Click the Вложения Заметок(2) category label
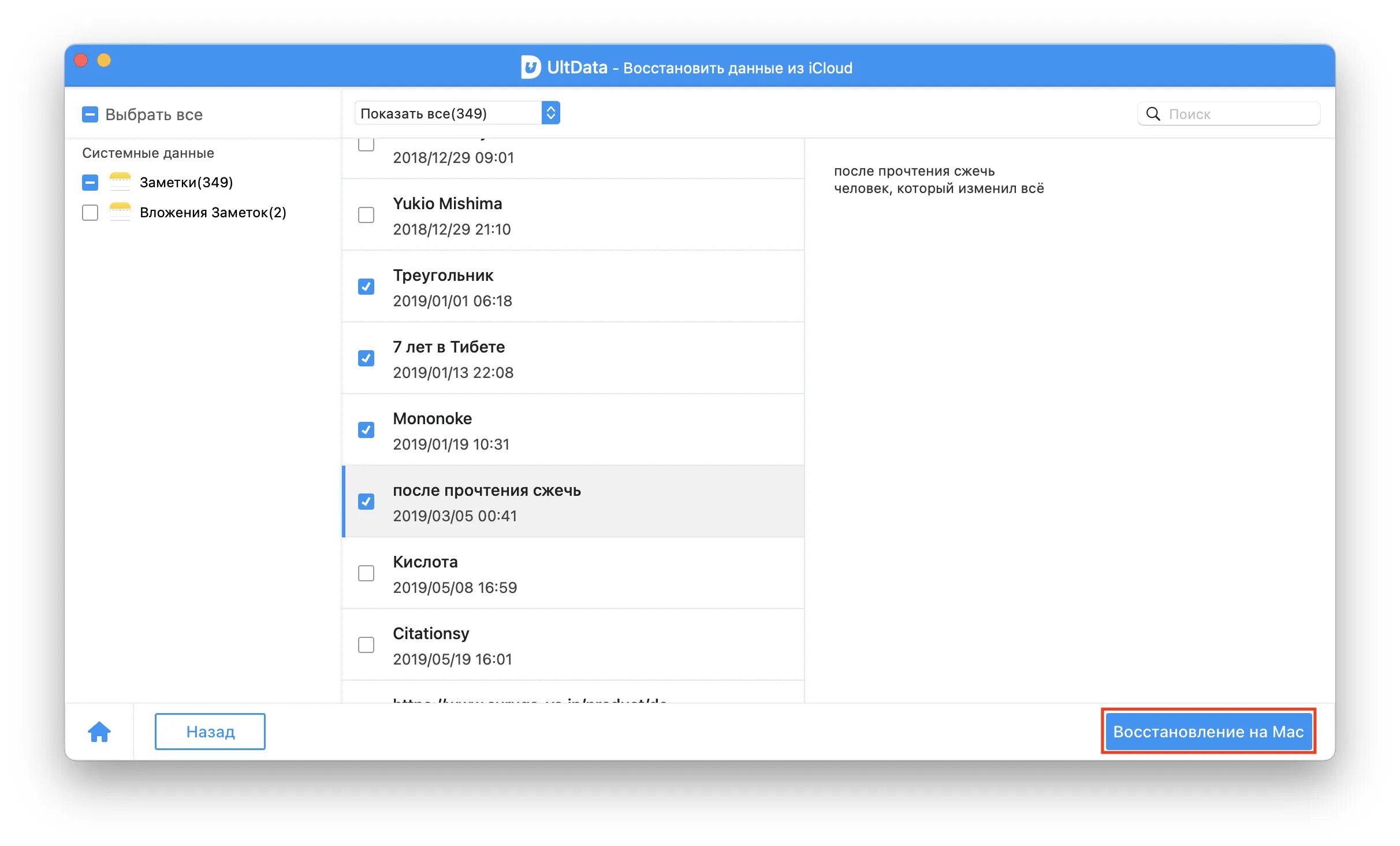The image size is (1400, 846). pos(213,213)
